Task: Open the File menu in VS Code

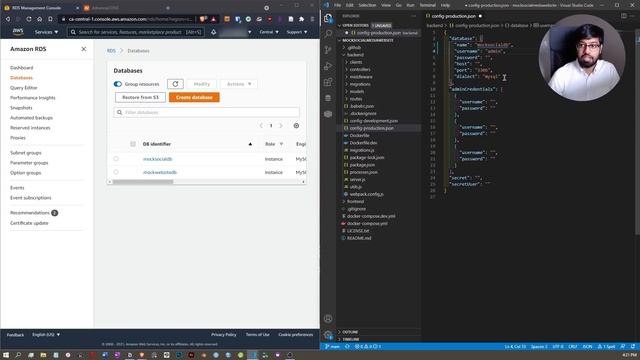Action: tap(337, 5)
